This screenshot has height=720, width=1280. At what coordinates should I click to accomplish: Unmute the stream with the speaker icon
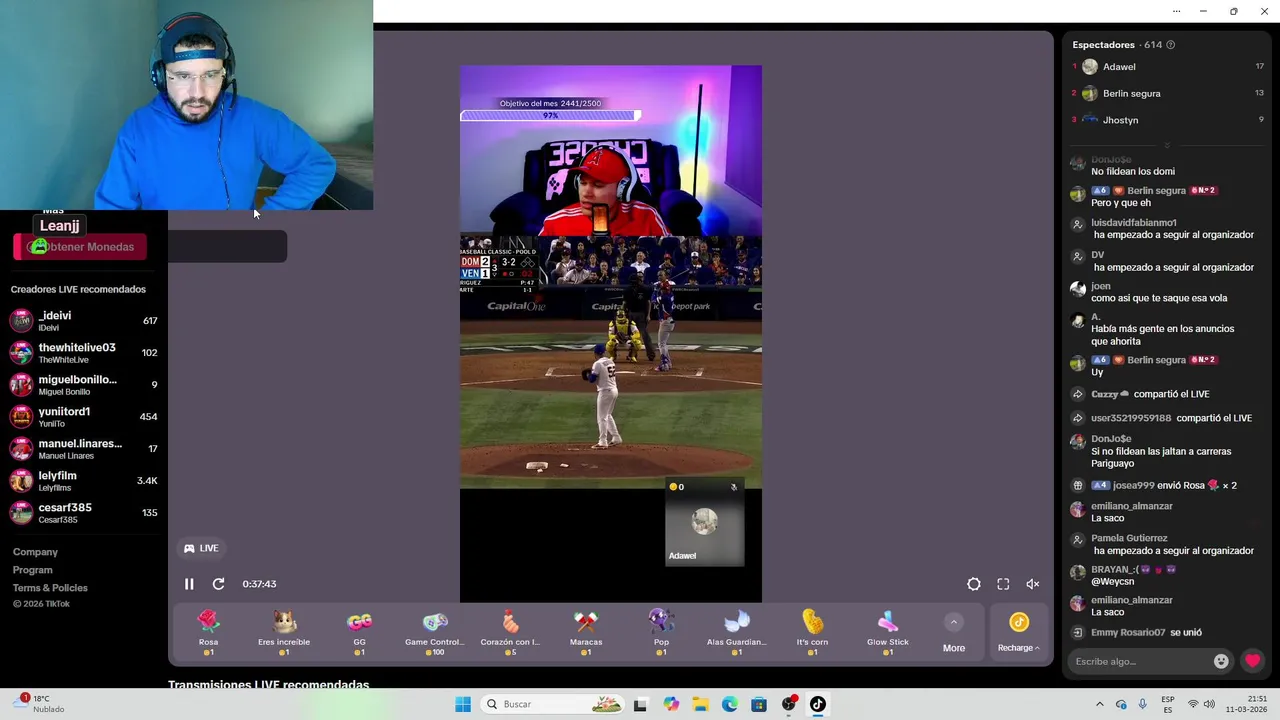(x=1033, y=584)
